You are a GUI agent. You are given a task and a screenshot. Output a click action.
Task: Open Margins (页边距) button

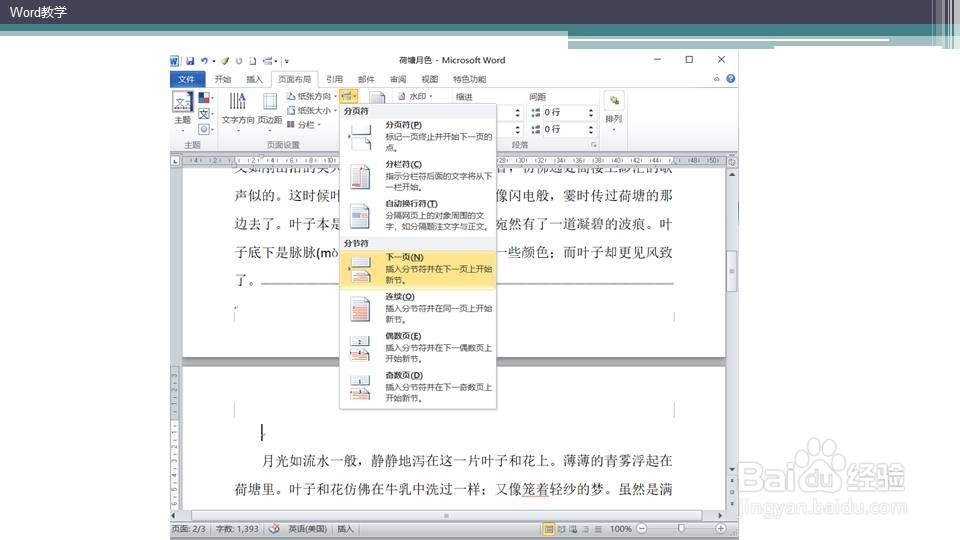pos(269,111)
